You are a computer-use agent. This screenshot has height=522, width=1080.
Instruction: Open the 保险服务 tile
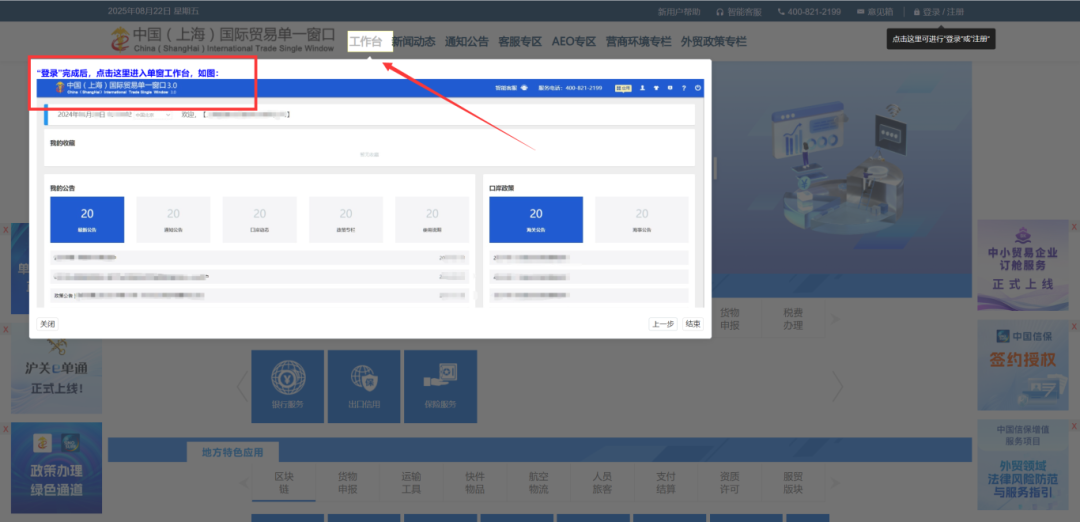tap(440, 386)
